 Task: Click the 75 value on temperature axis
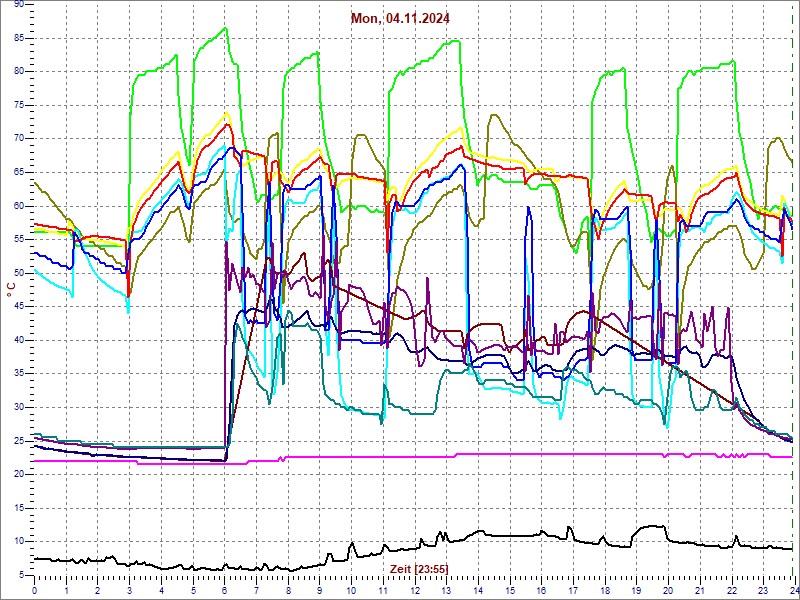18,105
